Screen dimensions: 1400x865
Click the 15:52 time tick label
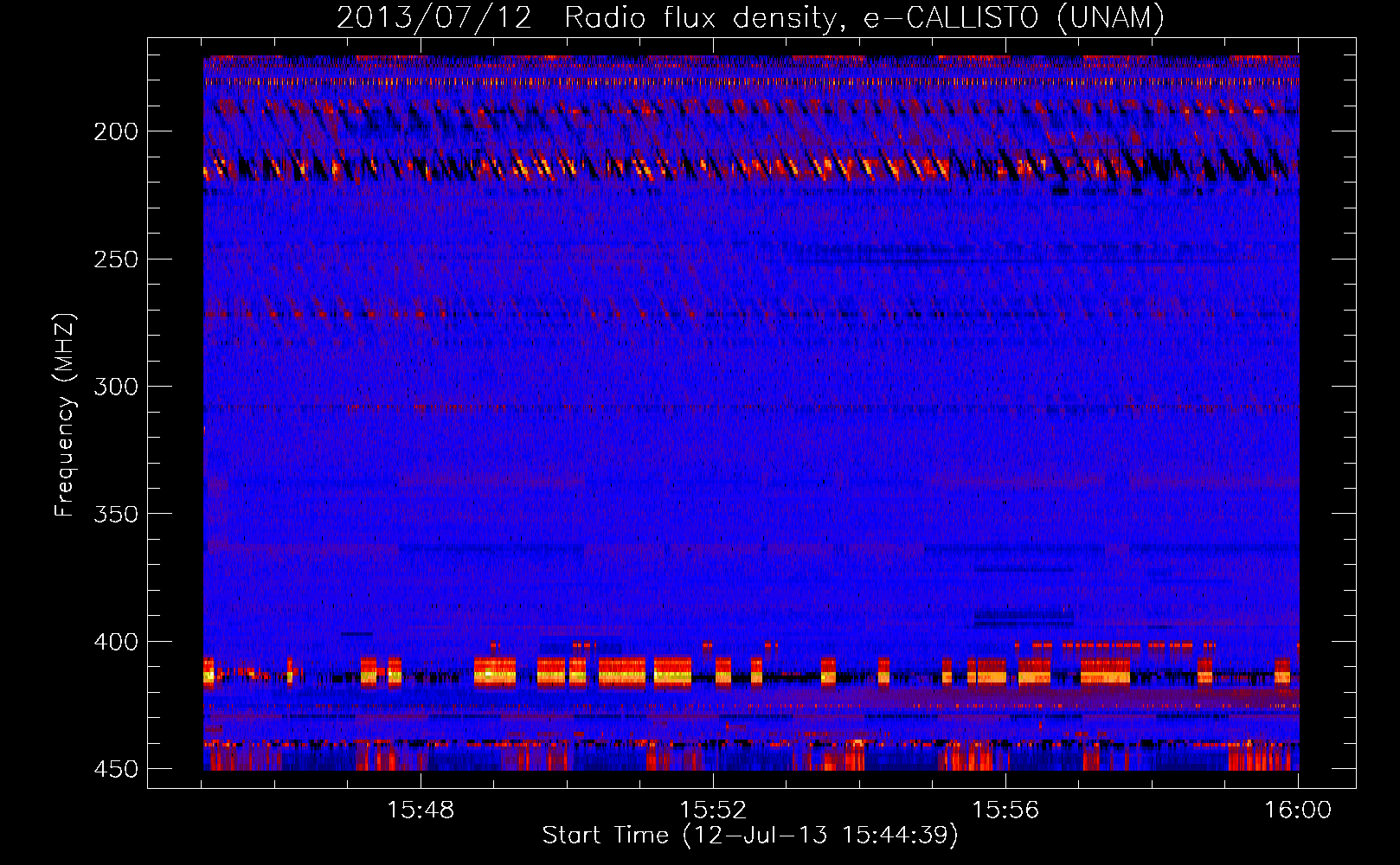point(713,811)
